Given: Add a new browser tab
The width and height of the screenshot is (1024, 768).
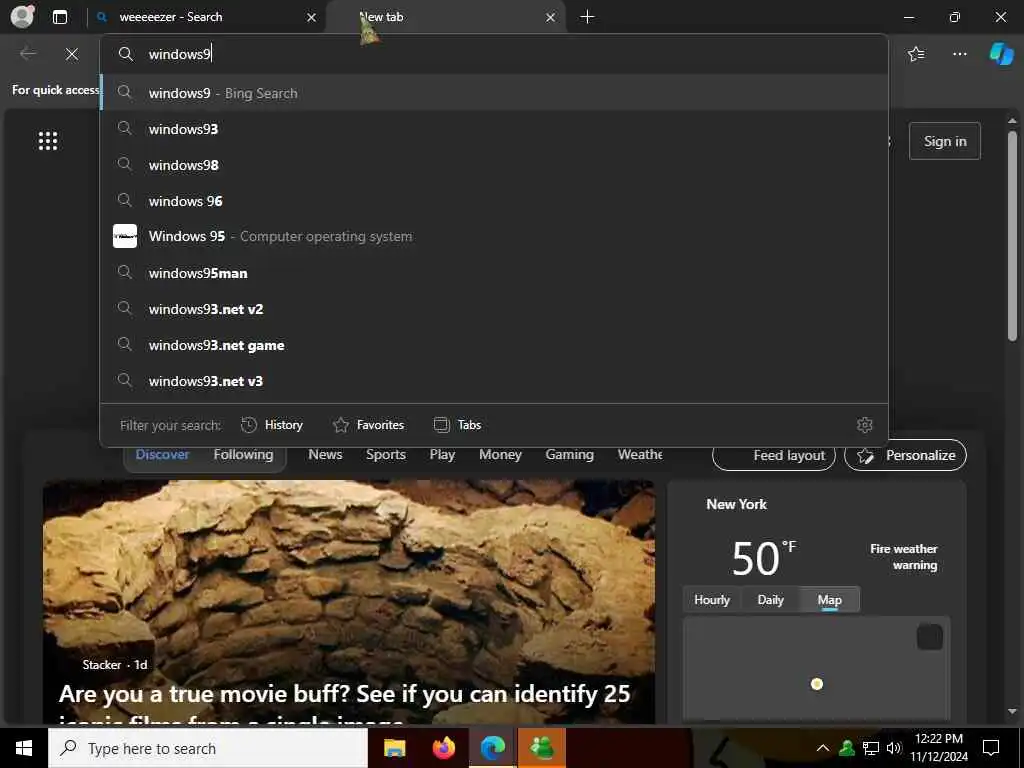Looking at the screenshot, I should pyautogui.click(x=587, y=17).
